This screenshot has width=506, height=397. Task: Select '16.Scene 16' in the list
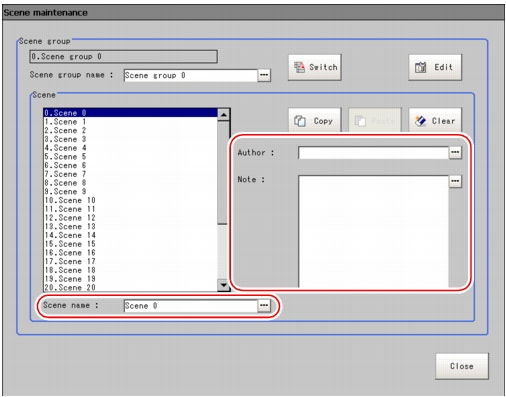[130, 253]
